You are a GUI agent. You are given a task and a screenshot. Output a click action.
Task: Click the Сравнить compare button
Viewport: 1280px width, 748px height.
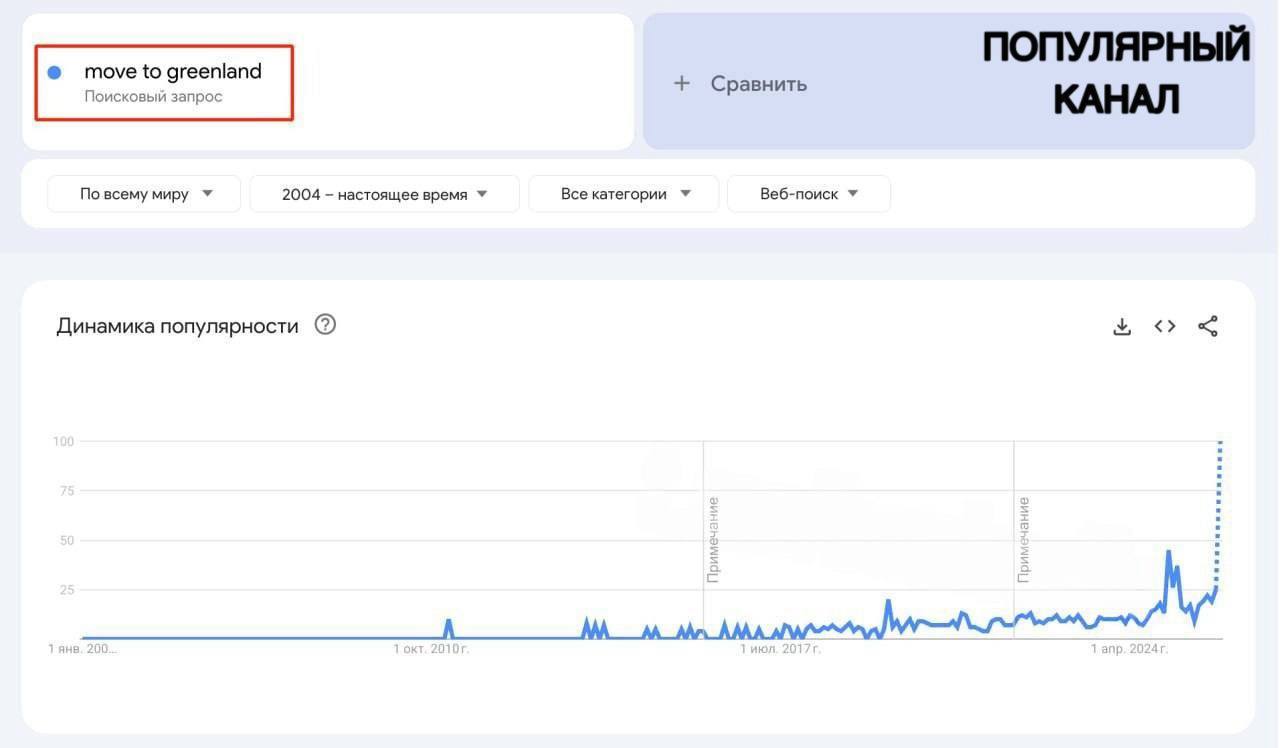[758, 84]
